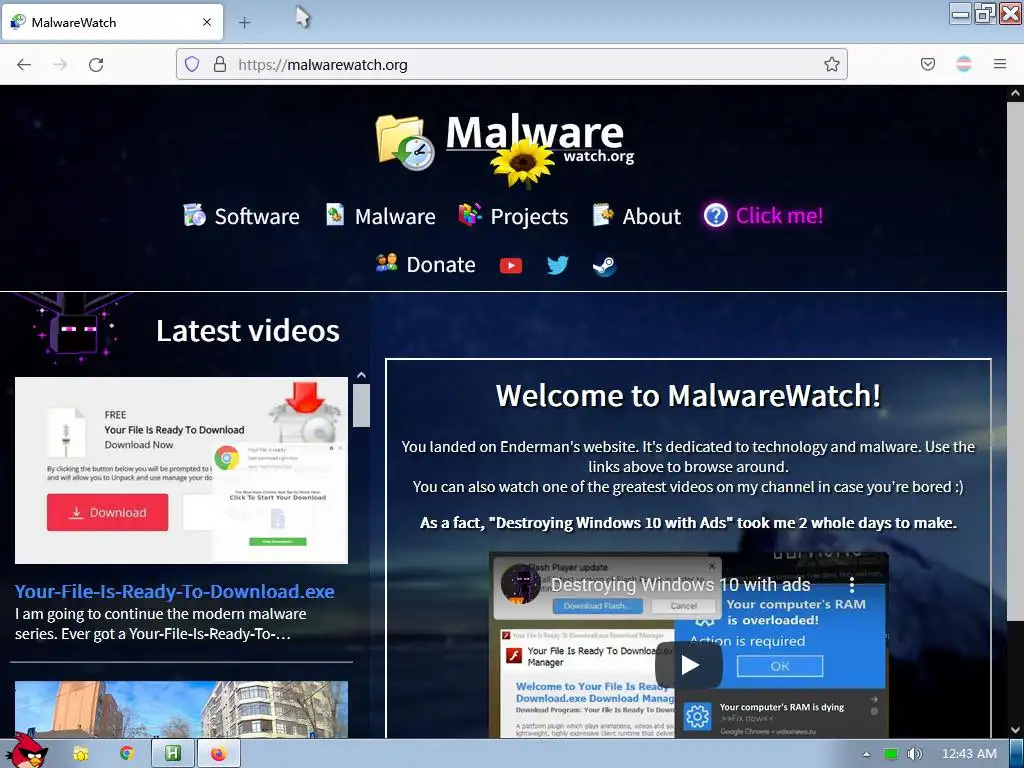
Task: Click the video channel avatar
Action: tap(520, 583)
